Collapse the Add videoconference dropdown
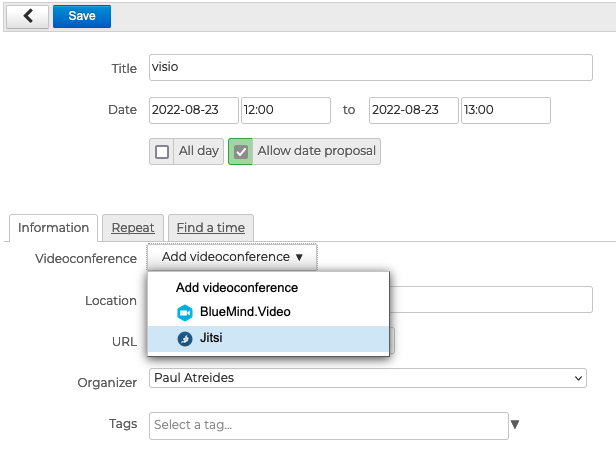Viewport: 616px width, 451px height. (x=232, y=257)
